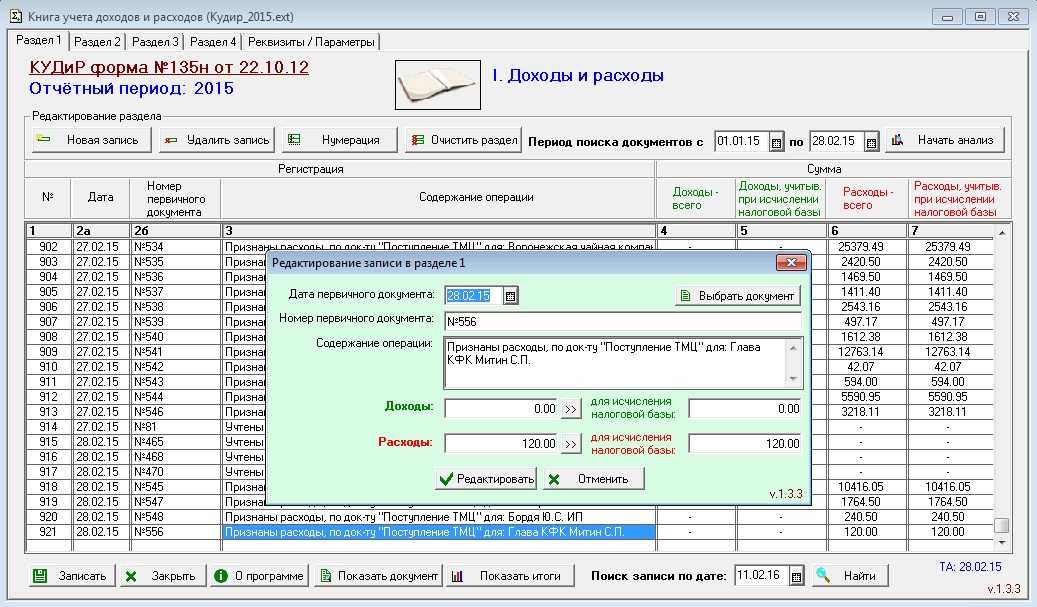Open calendar for search period start date
Screen dimensions: 1037x607
(776, 142)
